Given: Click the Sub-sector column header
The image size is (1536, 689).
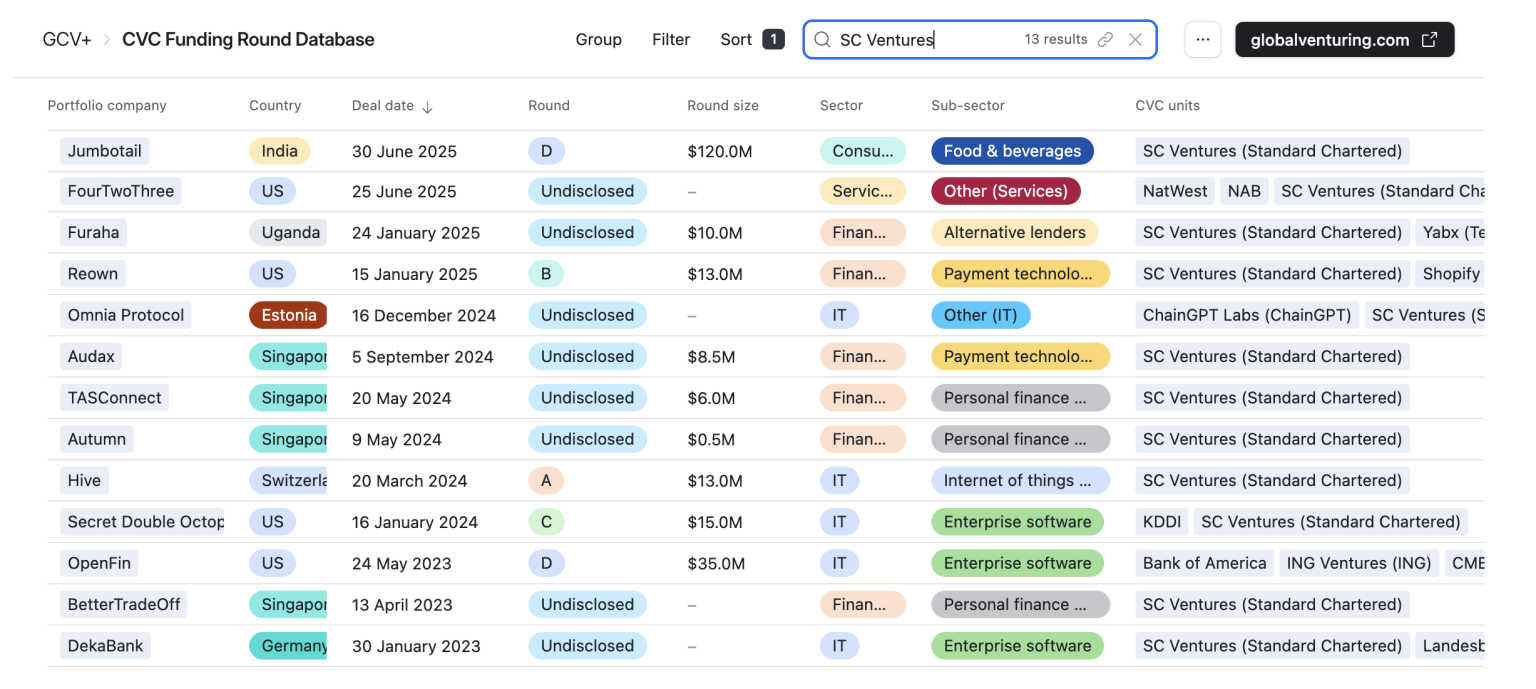Looking at the screenshot, I should [967, 106].
